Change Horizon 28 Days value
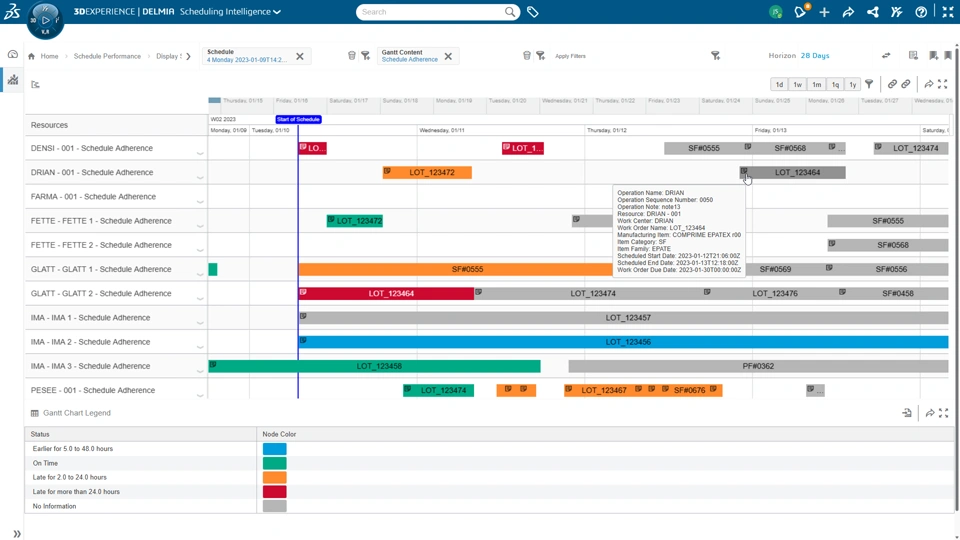 point(815,56)
